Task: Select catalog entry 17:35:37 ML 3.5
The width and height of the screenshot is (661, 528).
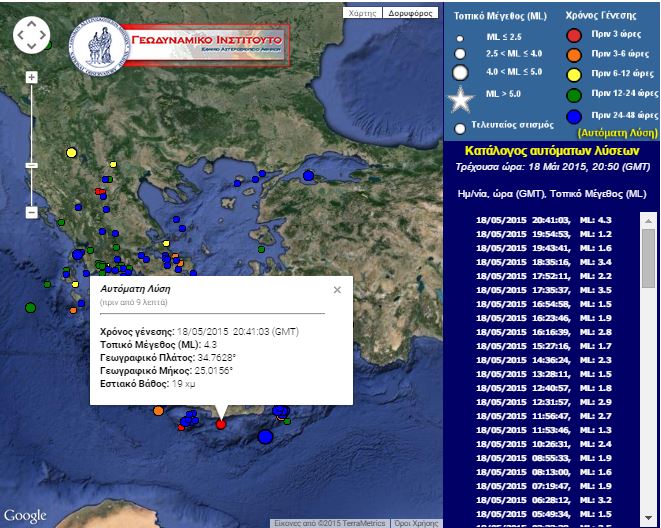Action: tap(544, 290)
